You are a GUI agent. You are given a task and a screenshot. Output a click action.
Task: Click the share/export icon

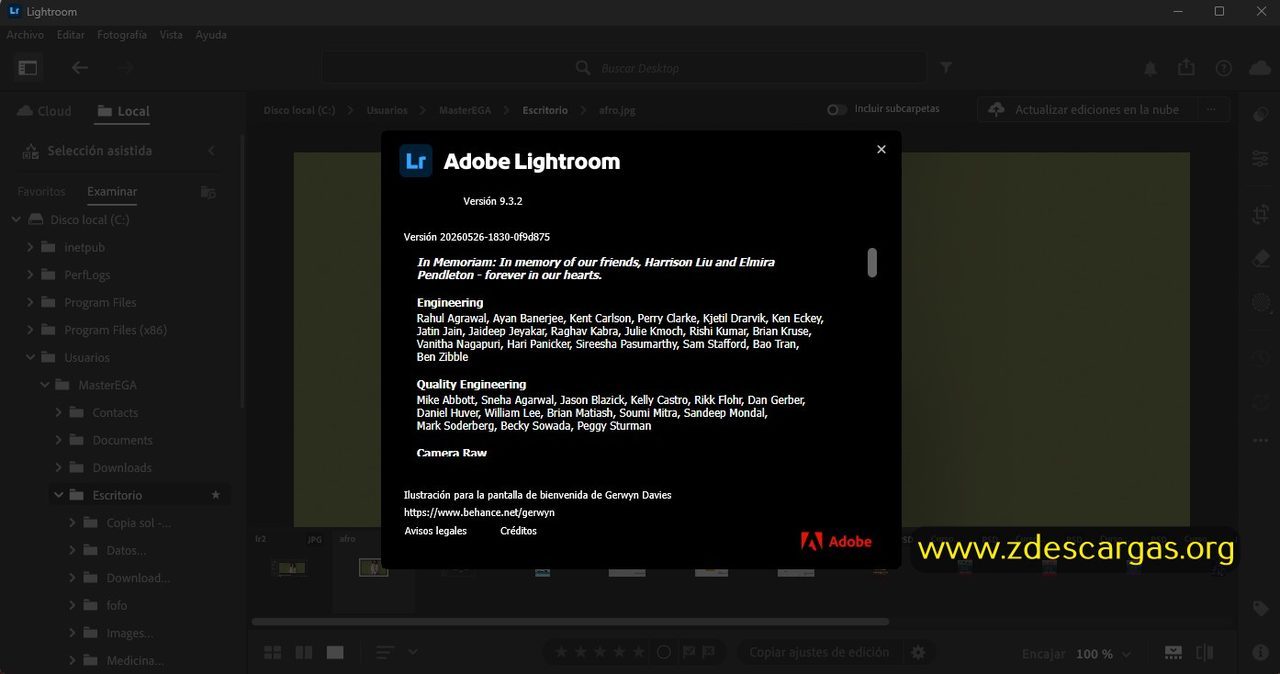[x=1186, y=67]
